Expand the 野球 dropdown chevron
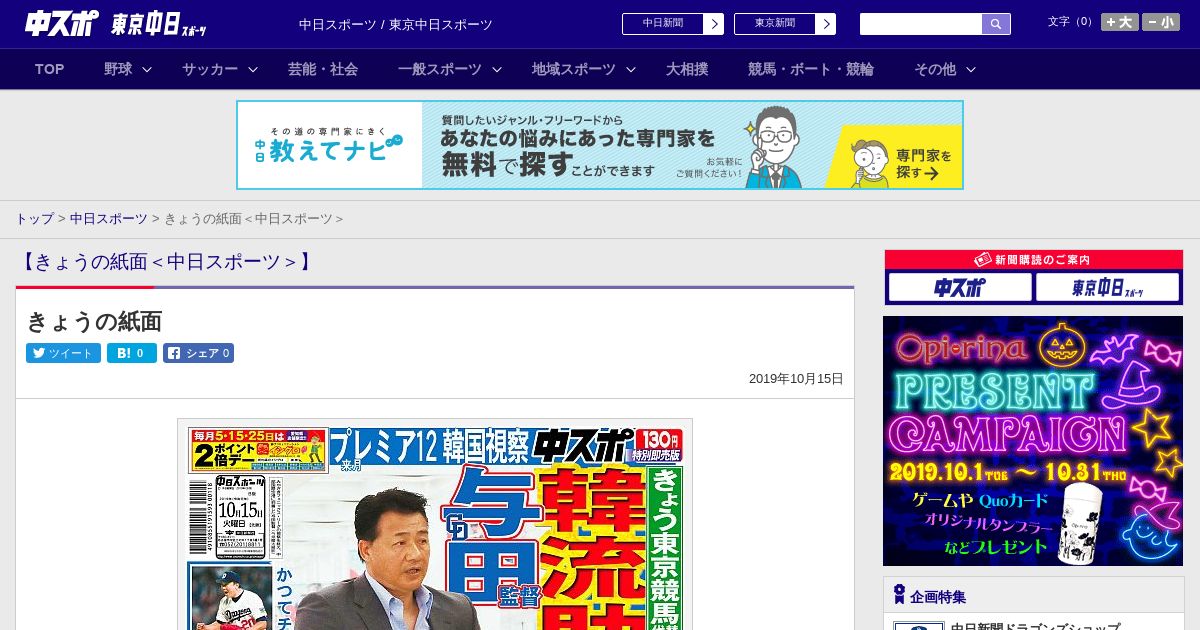 (x=147, y=69)
